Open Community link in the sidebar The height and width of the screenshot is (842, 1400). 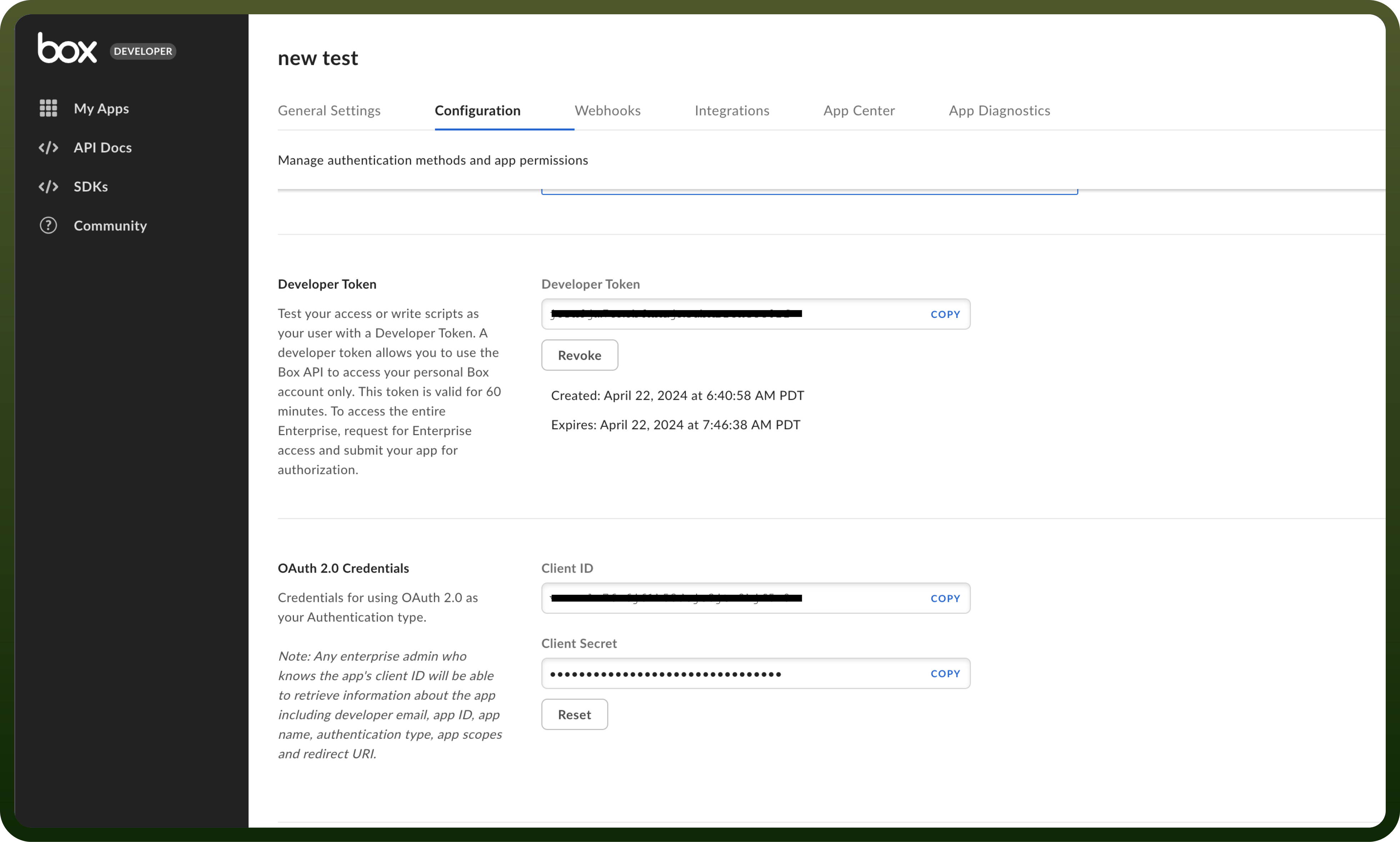click(110, 226)
